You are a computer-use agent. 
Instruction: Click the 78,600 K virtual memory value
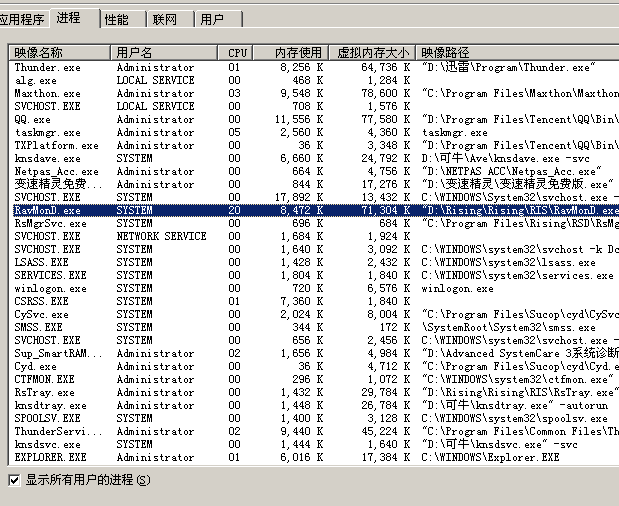pyautogui.click(x=386, y=94)
